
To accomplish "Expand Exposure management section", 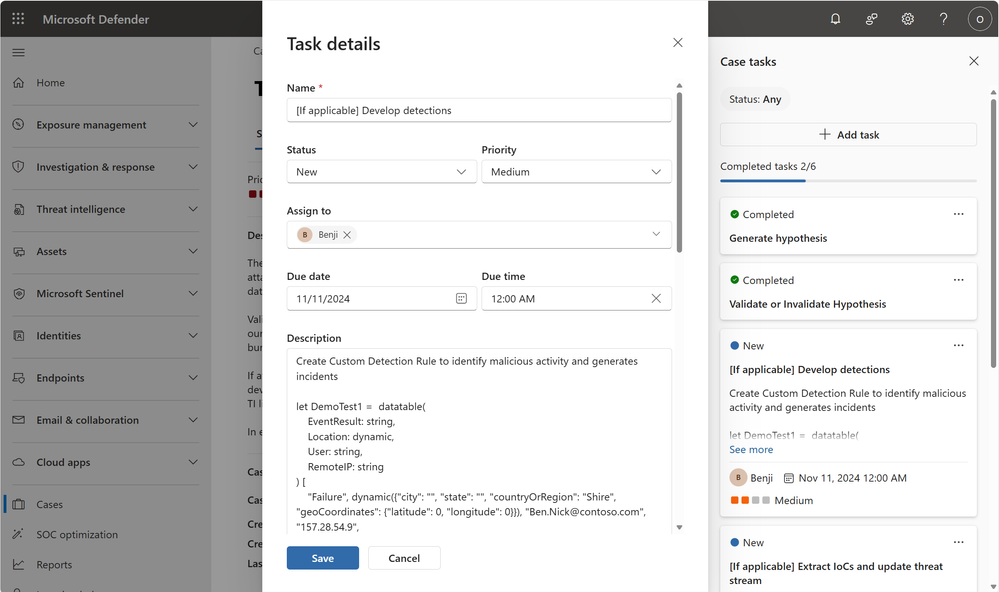I will pos(193,125).
